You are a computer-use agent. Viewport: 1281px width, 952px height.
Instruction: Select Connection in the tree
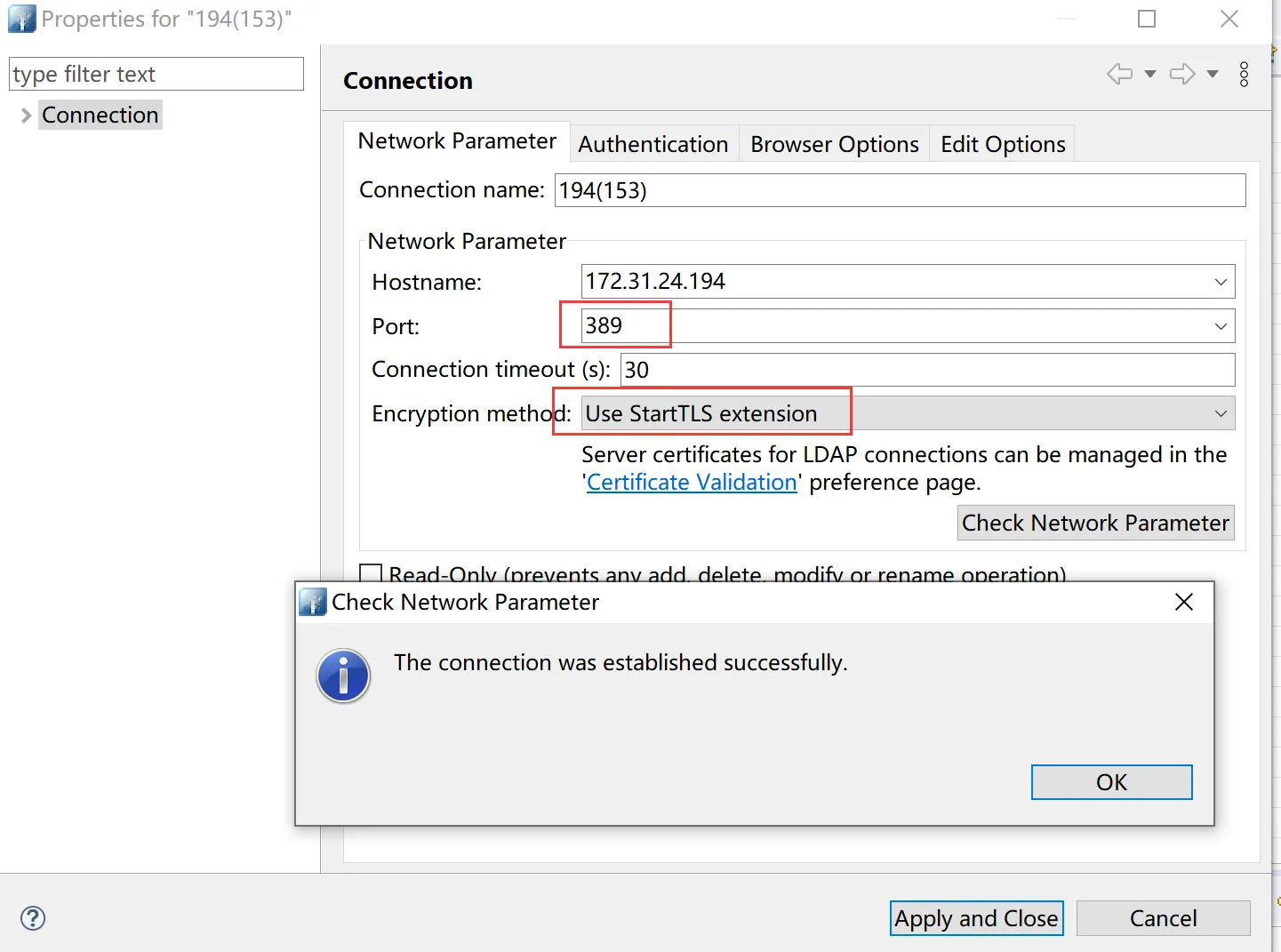click(x=100, y=115)
